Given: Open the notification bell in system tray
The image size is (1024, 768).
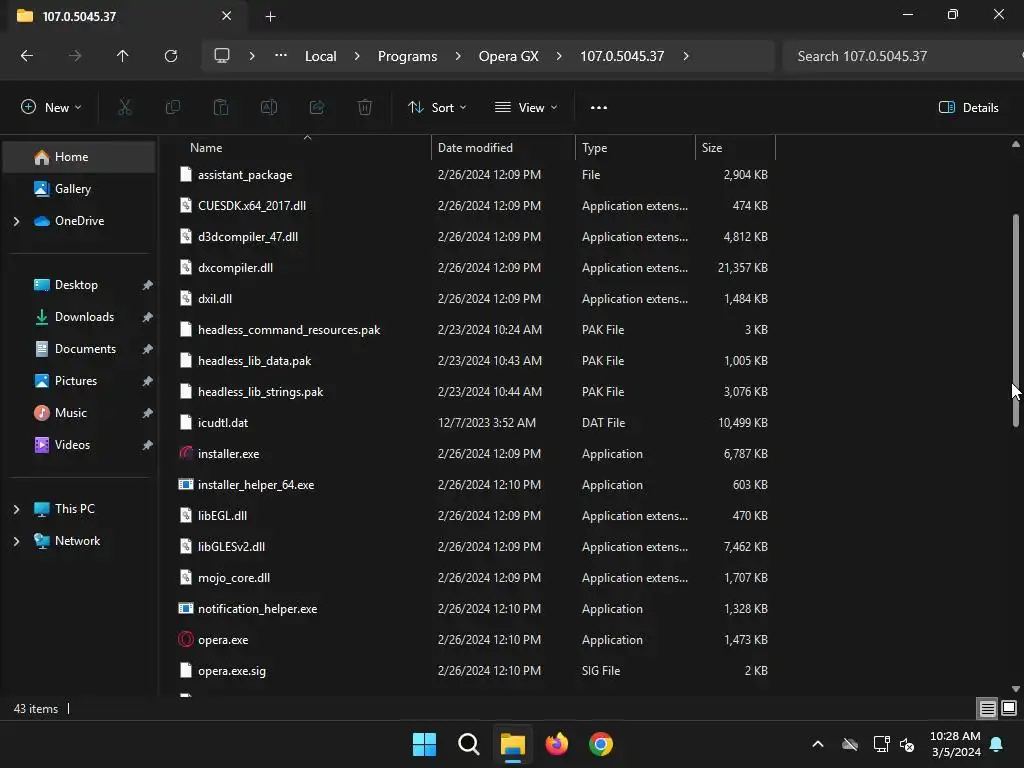Looking at the screenshot, I should click(x=997, y=744).
